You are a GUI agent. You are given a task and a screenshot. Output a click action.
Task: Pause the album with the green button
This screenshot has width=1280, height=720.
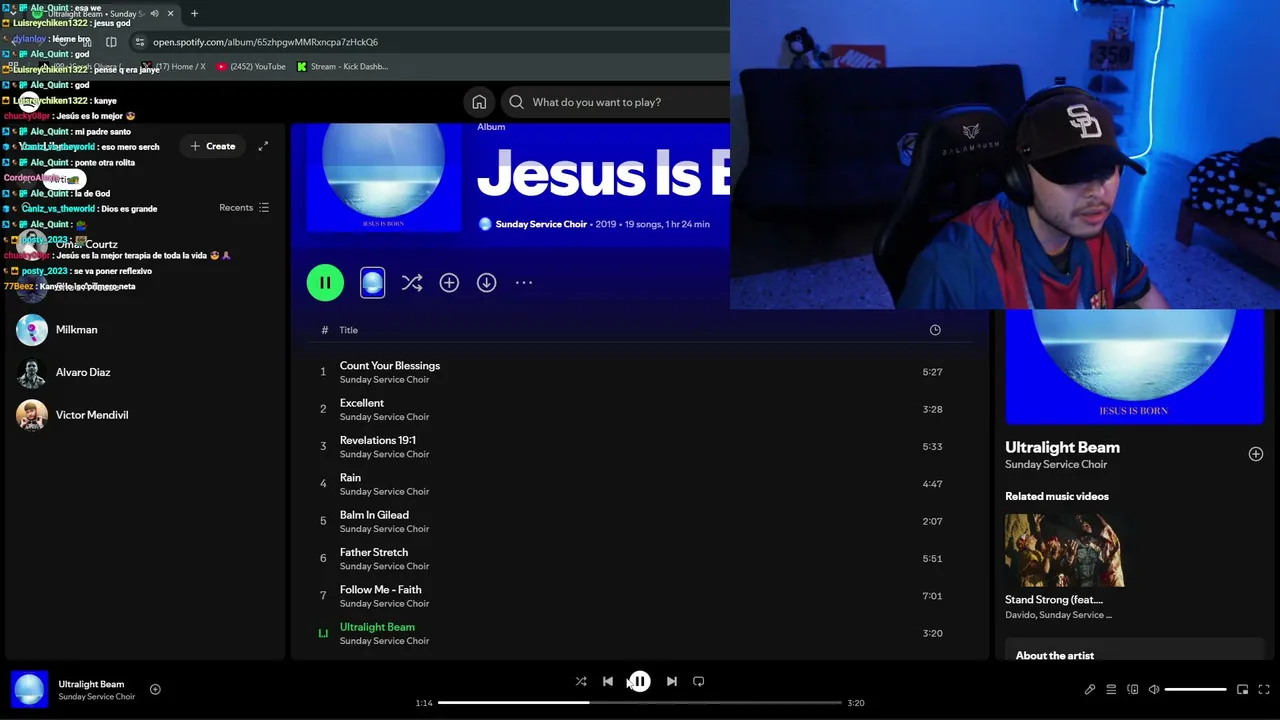[325, 283]
